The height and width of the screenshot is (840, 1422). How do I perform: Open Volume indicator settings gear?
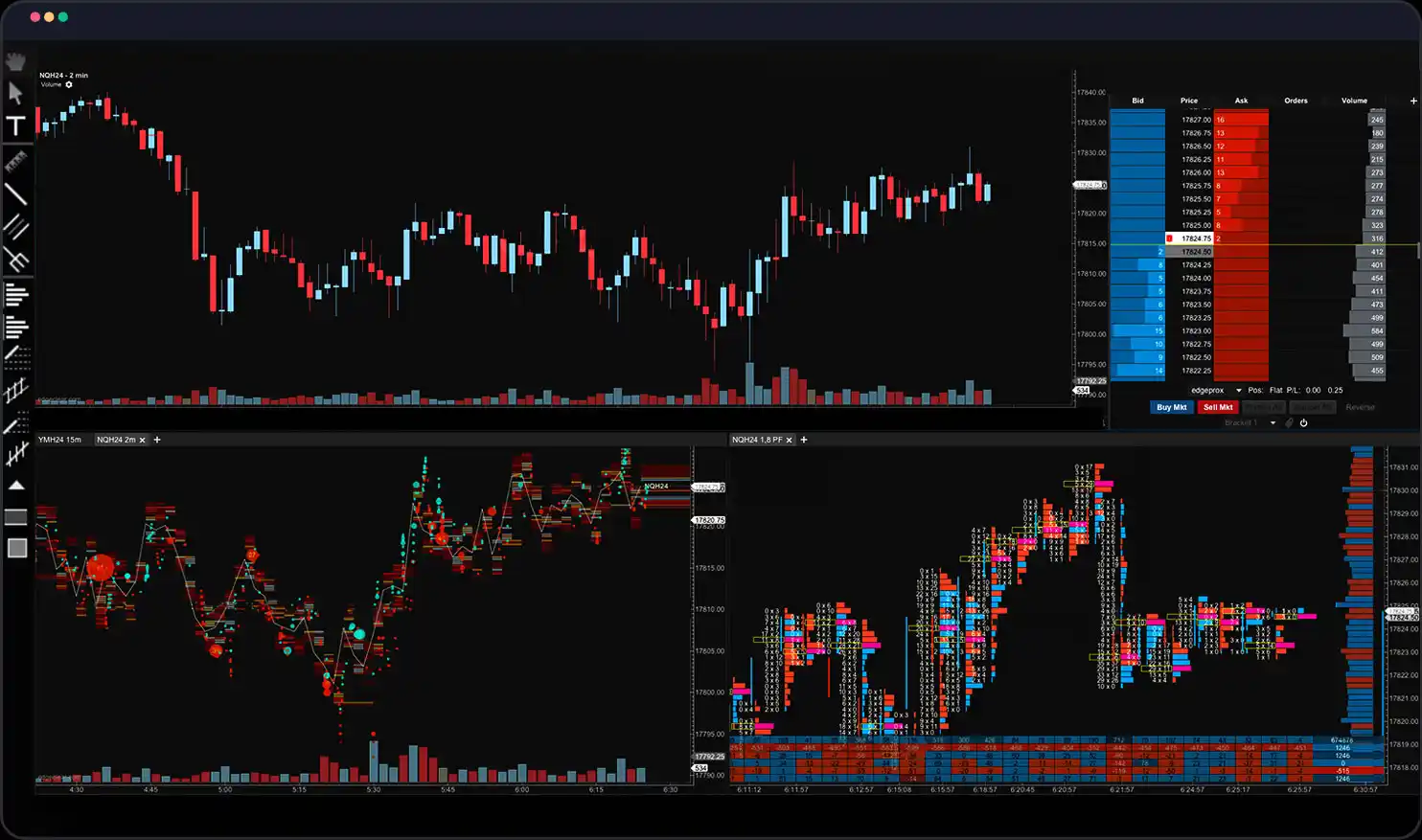pyautogui.click(x=69, y=84)
